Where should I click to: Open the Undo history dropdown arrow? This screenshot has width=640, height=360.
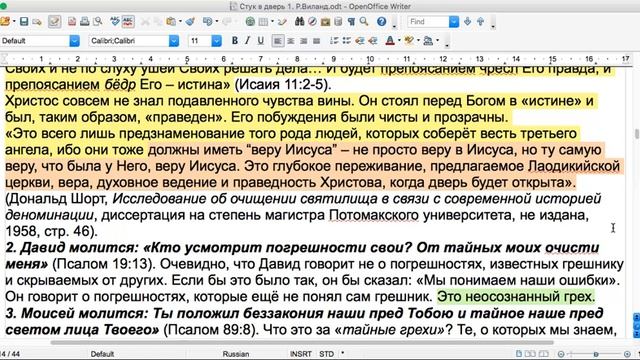(216, 22)
